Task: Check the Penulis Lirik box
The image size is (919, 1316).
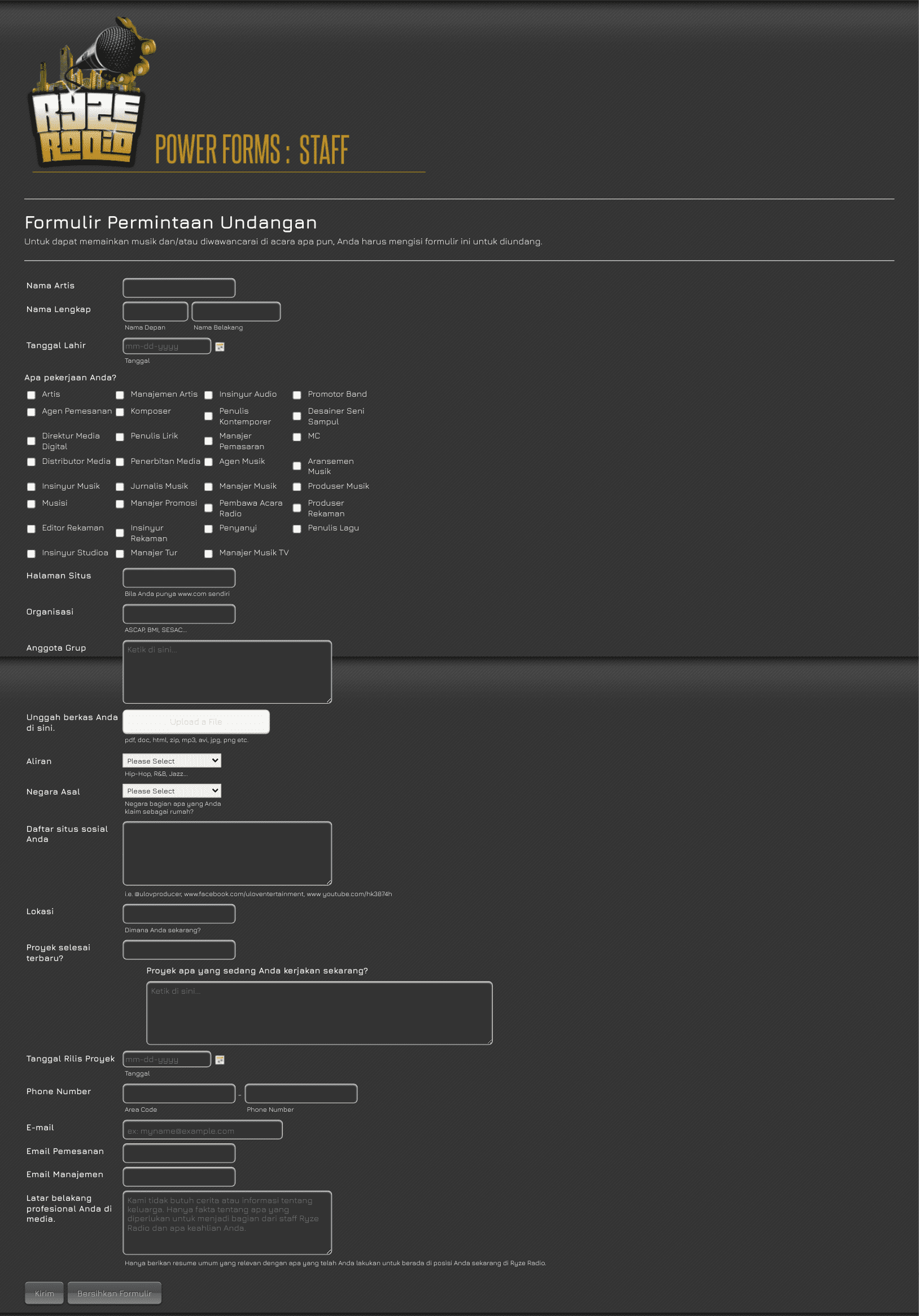Action: tap(120, 437)
